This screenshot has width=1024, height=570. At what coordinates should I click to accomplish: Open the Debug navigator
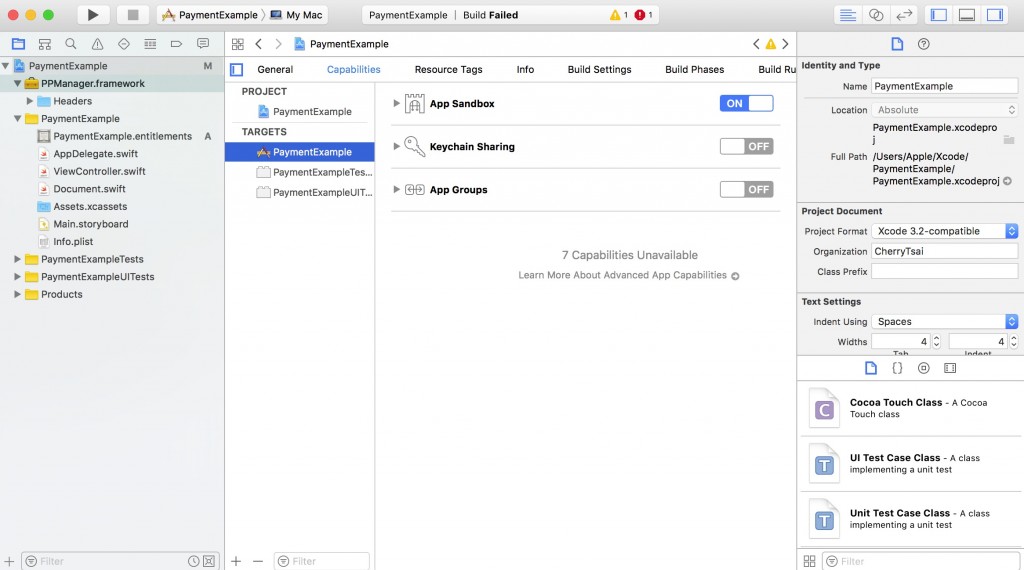[150, 44]
